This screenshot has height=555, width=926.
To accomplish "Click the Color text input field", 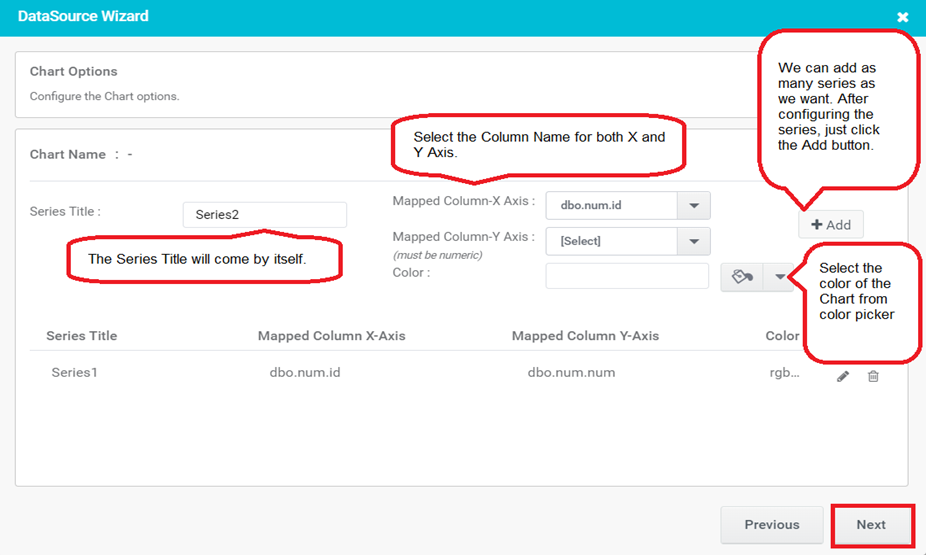I will pyautogui.click(x=627, y=276).
